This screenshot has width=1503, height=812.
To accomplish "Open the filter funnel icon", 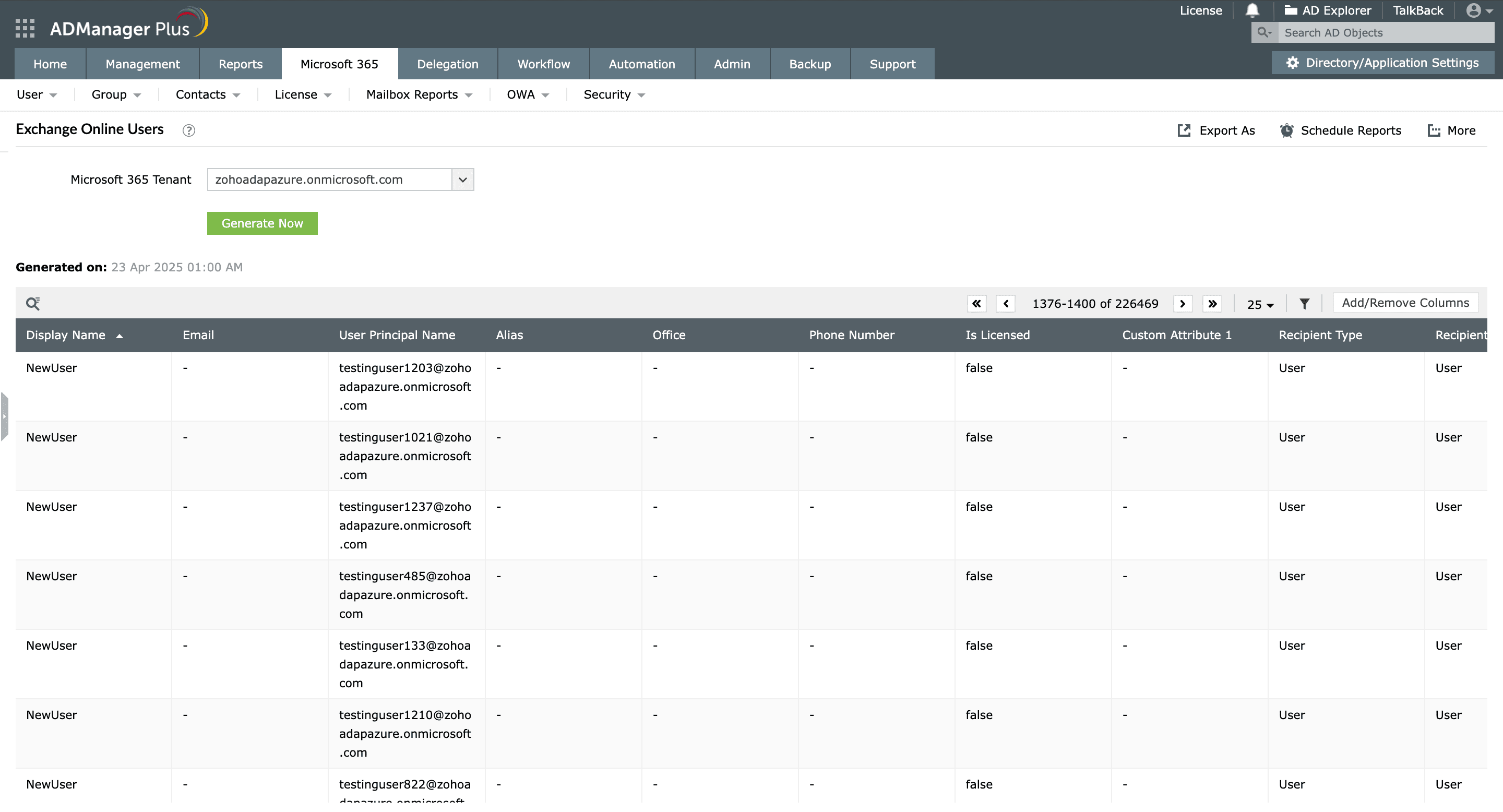I will 1305,303.
